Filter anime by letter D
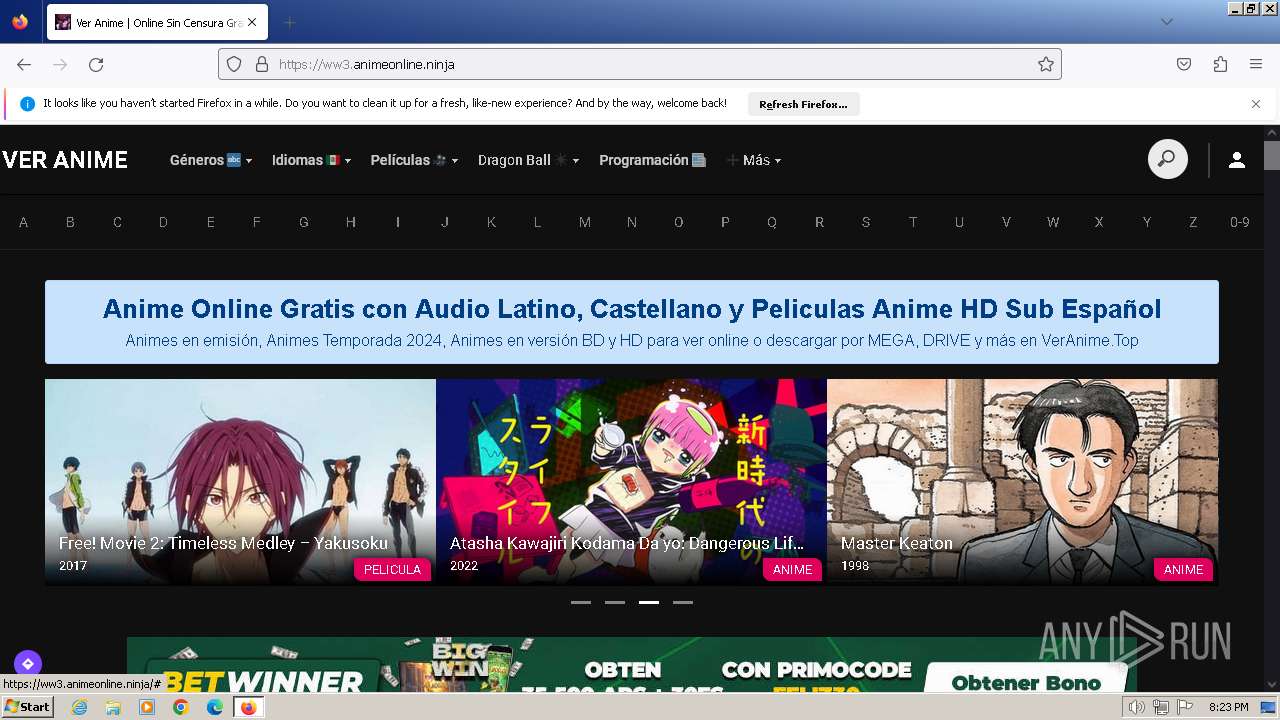Screen dimensions: 1280x720 (x=163, y=222)
